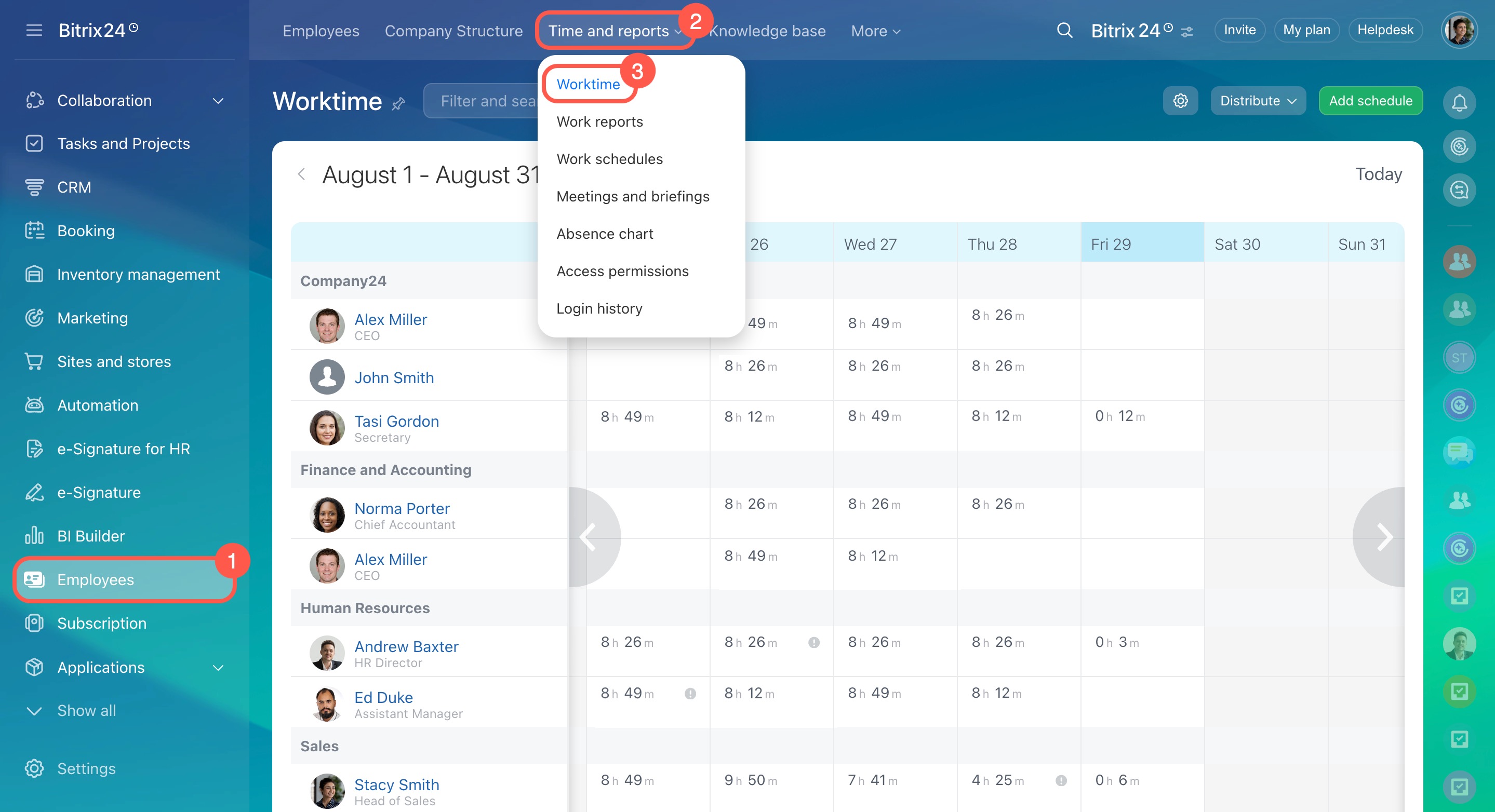This screenshot has width=1495, height=812.
Task: Open Stacy Smith's profile link
Action: [x=396, y=784]
